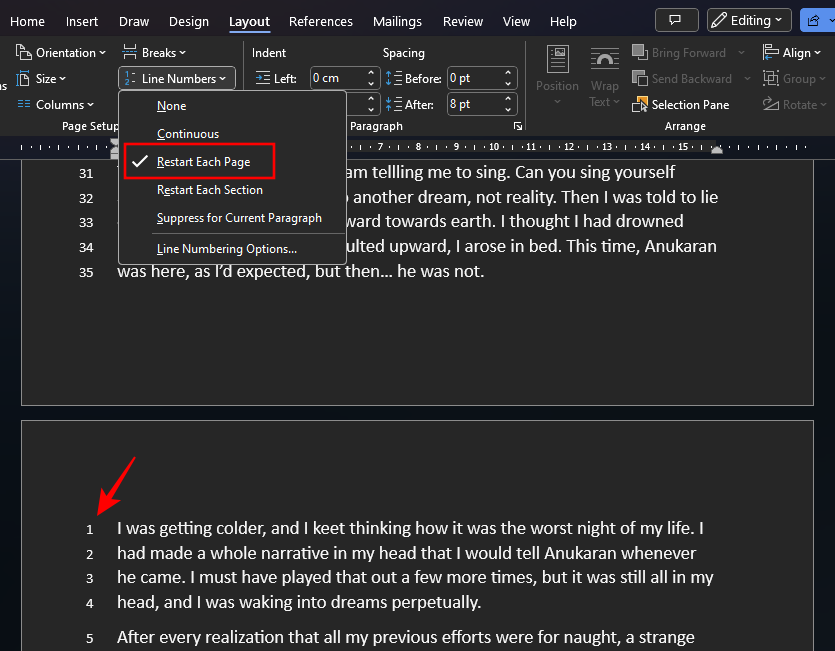Click the Left indent input field
This screenshot has height=651, width=835.
coord(338,78)
